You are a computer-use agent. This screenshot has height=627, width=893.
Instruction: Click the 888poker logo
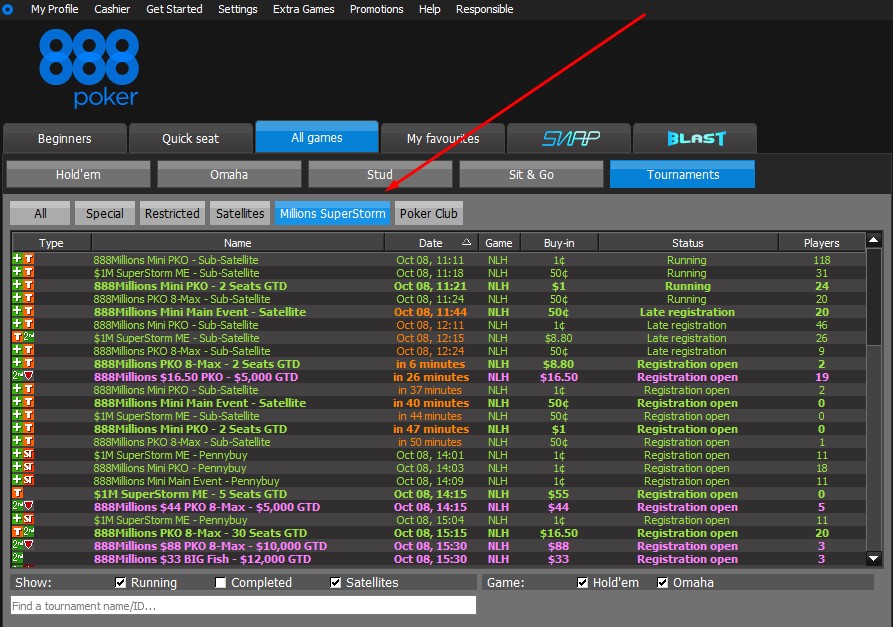[88, 67]
